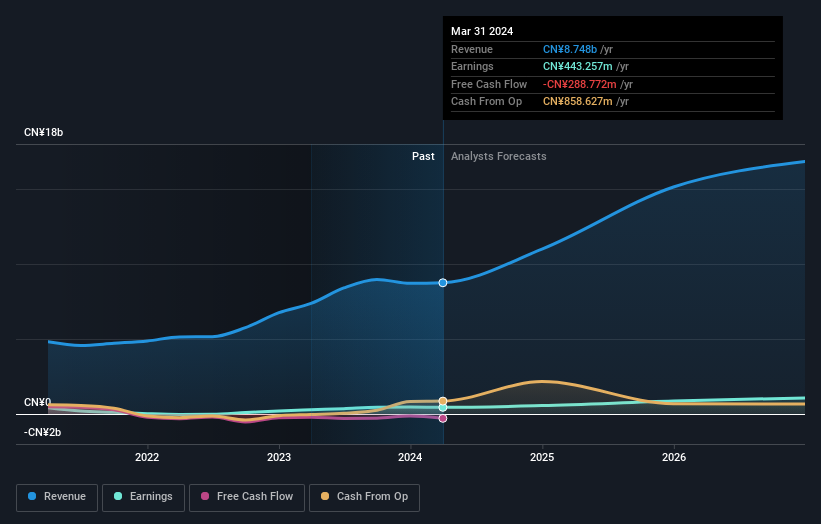This screenshot has width=821, height=524.
Task: Click the orange Cash From Op data point
Action: pos(443,401)
